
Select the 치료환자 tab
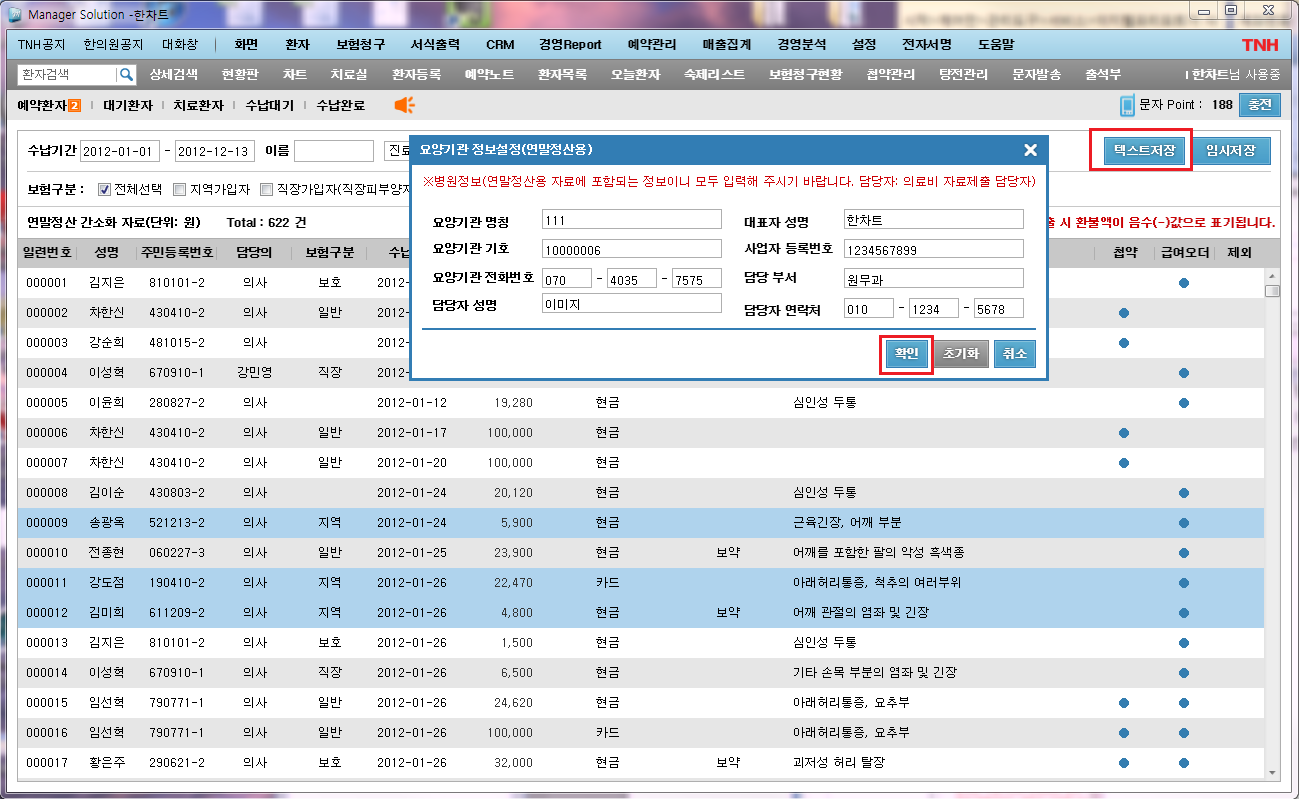coord(198,105)
